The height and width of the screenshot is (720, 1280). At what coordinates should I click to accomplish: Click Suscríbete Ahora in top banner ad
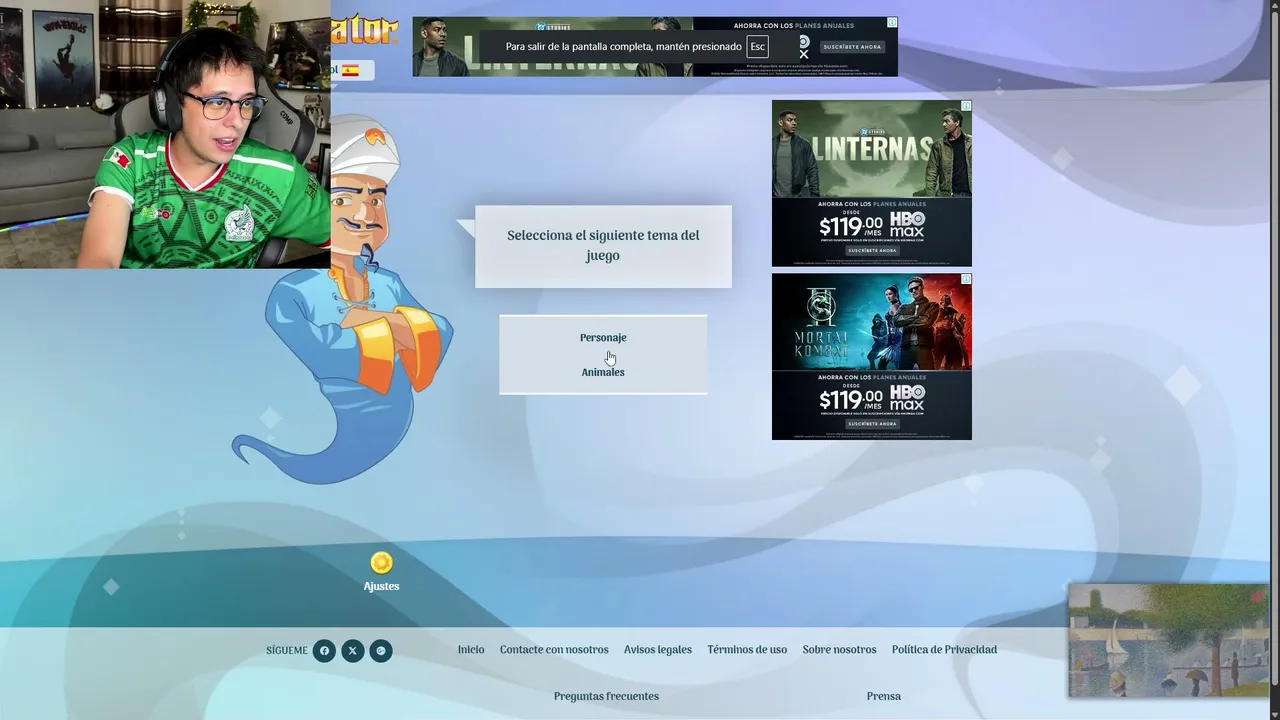[x=853, y=47]
